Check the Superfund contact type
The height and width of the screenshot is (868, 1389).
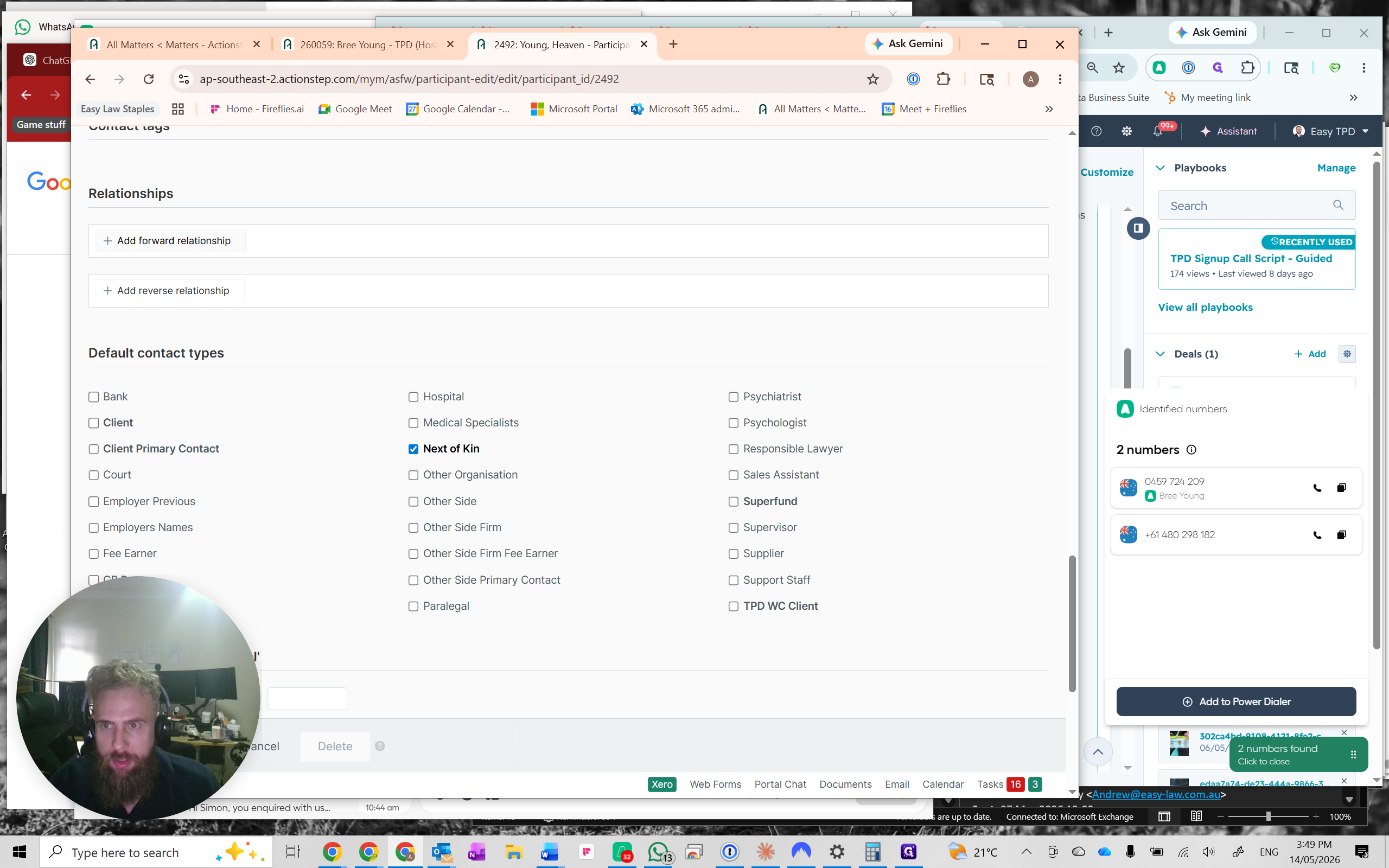tap(734, 502)
